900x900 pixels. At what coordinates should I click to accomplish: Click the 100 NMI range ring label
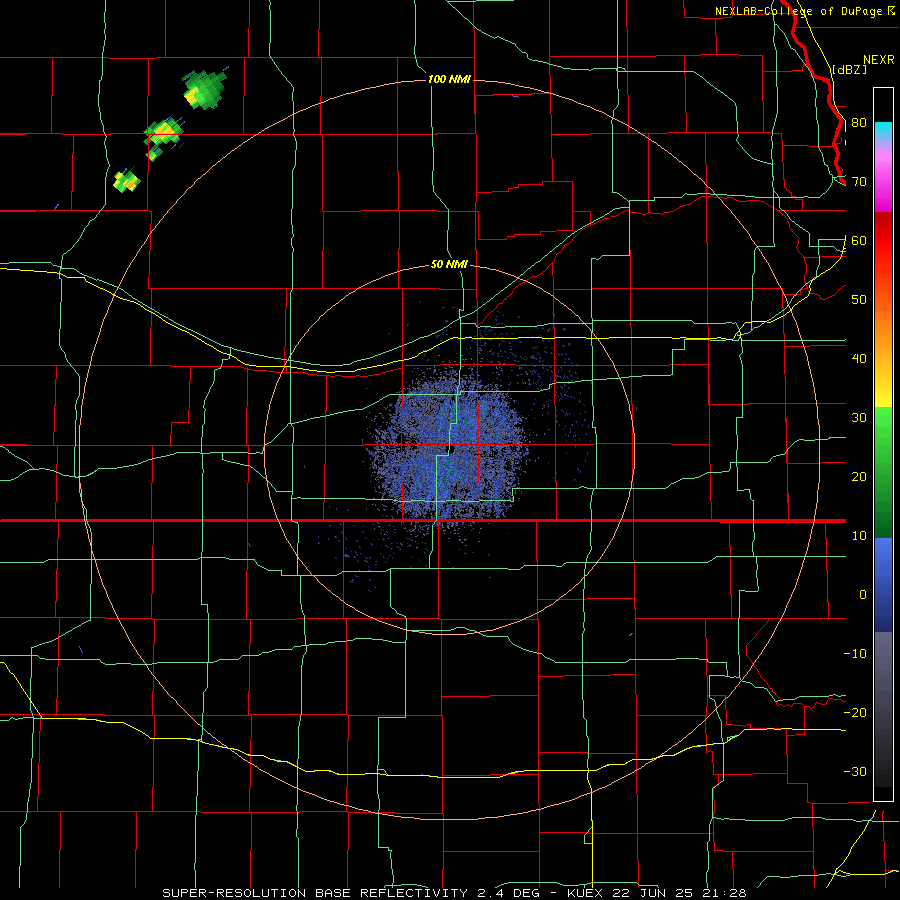coord(449,79)
